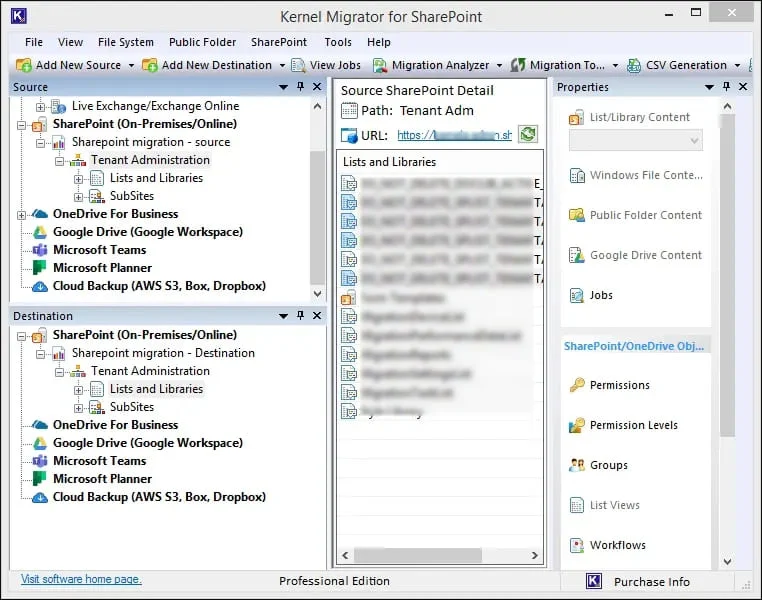762x600 pixels.
Task: Open the Public Folder menu
Action: point(203,42)
